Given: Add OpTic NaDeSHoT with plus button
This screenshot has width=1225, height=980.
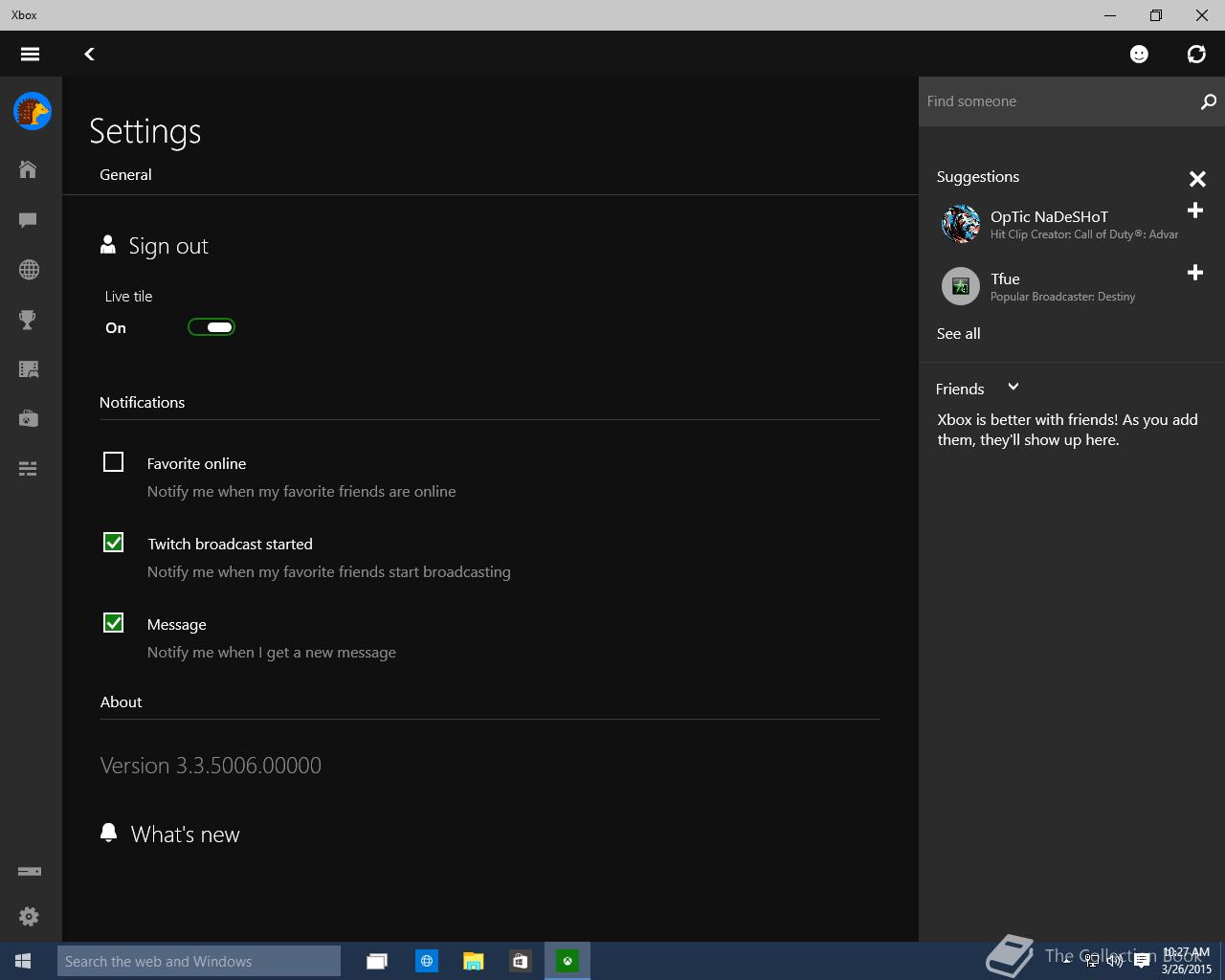Looking at the screenshot, I should pyautogui.click(x=1195, y=211).
